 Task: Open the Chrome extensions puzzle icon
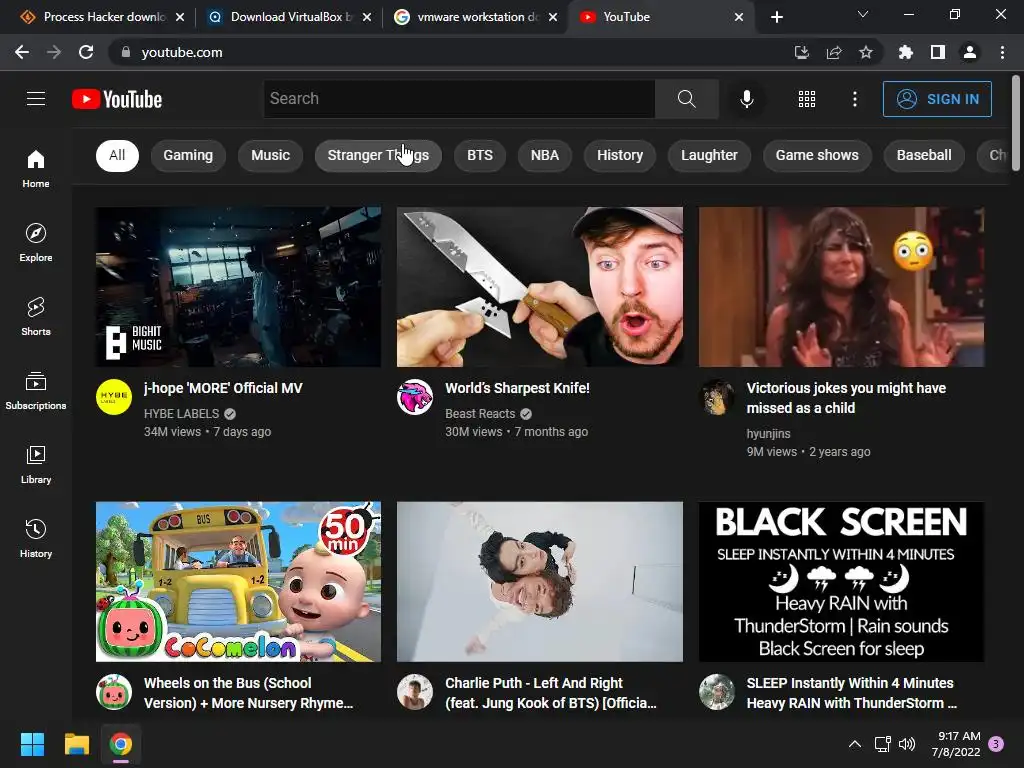pos(905,52)
